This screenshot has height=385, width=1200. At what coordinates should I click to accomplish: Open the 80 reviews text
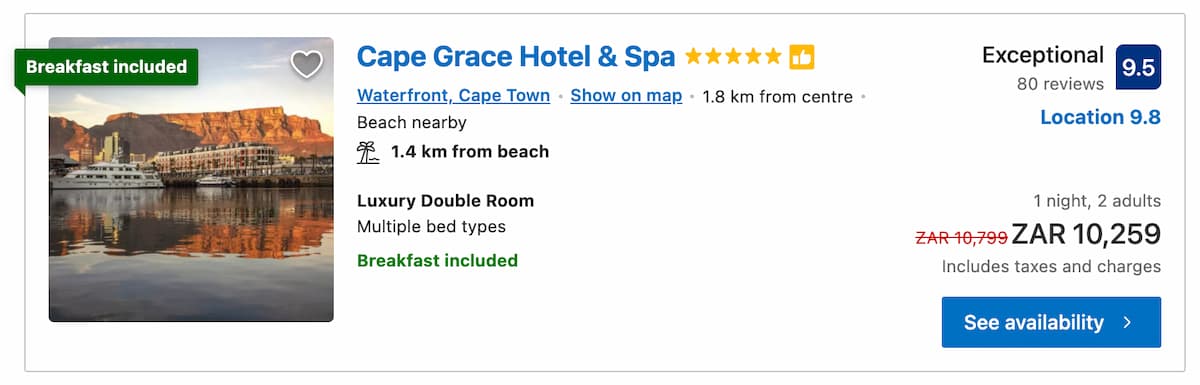1060,84
